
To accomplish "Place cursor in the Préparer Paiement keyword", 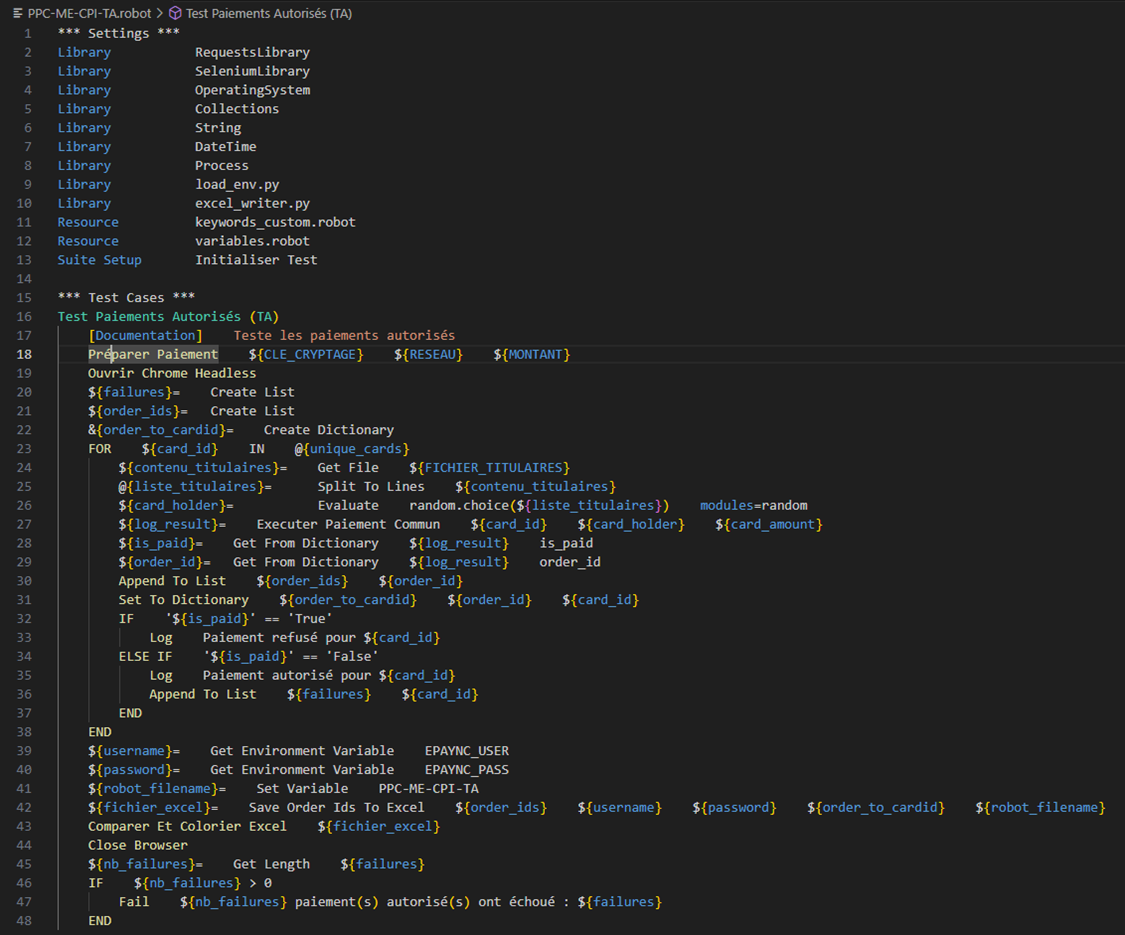I will click(x=152, y=354).
